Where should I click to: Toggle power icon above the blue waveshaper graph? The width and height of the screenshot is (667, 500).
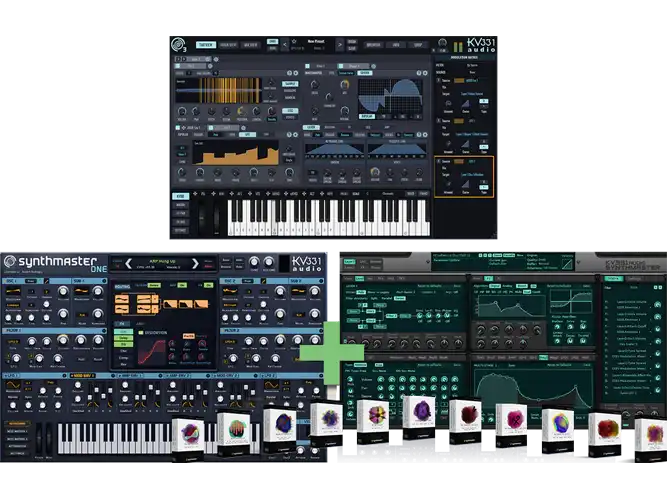425,73
